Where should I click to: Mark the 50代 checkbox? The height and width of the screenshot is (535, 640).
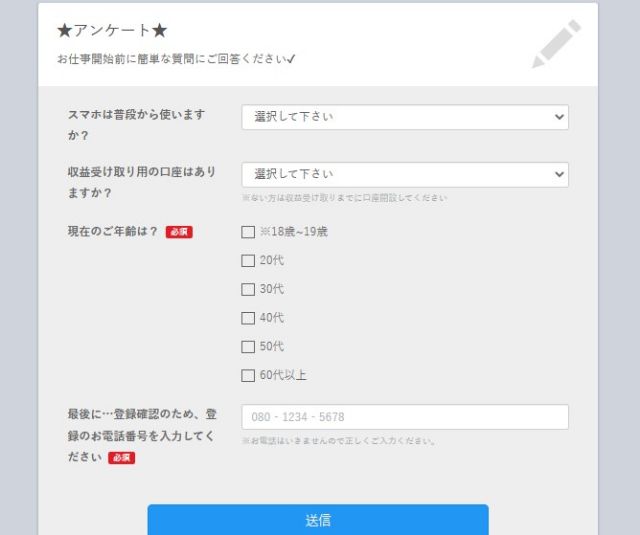[248, 347]
